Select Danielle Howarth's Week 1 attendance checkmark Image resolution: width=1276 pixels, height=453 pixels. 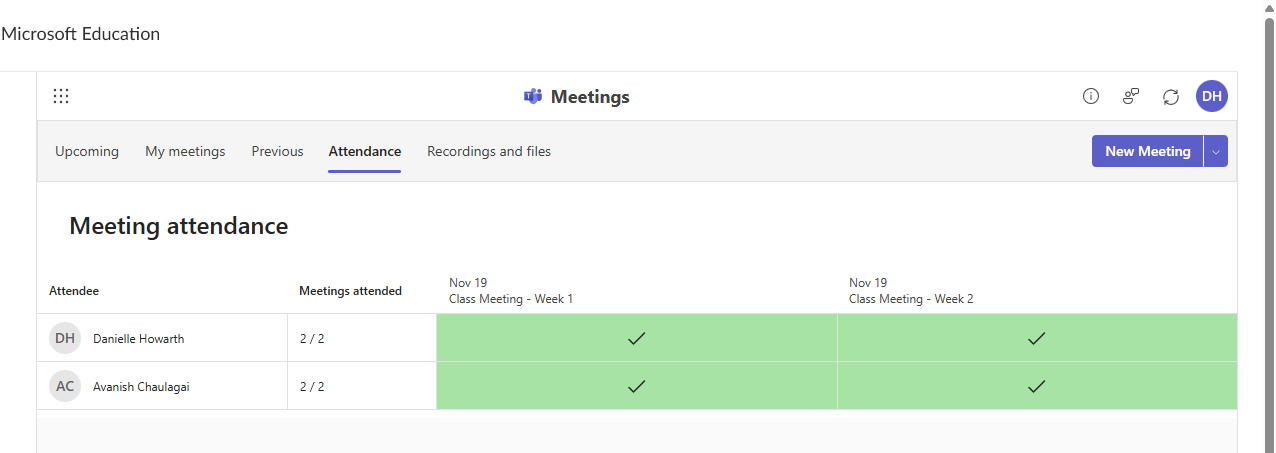(x=636, y=338)
